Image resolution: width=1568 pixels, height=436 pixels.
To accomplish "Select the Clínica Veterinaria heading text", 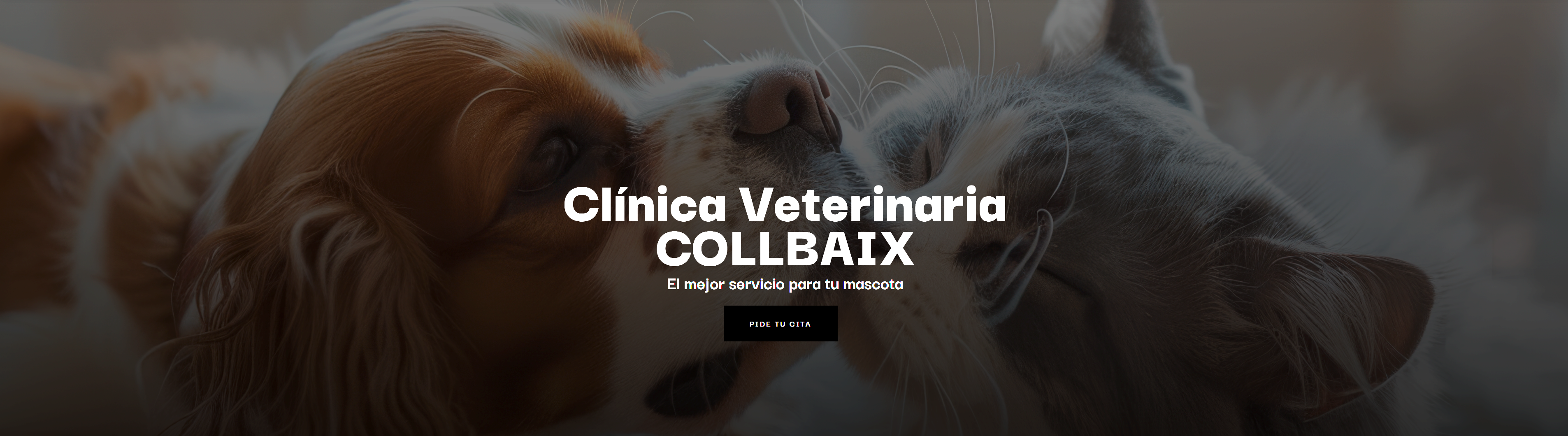I will tap(785, 205).
